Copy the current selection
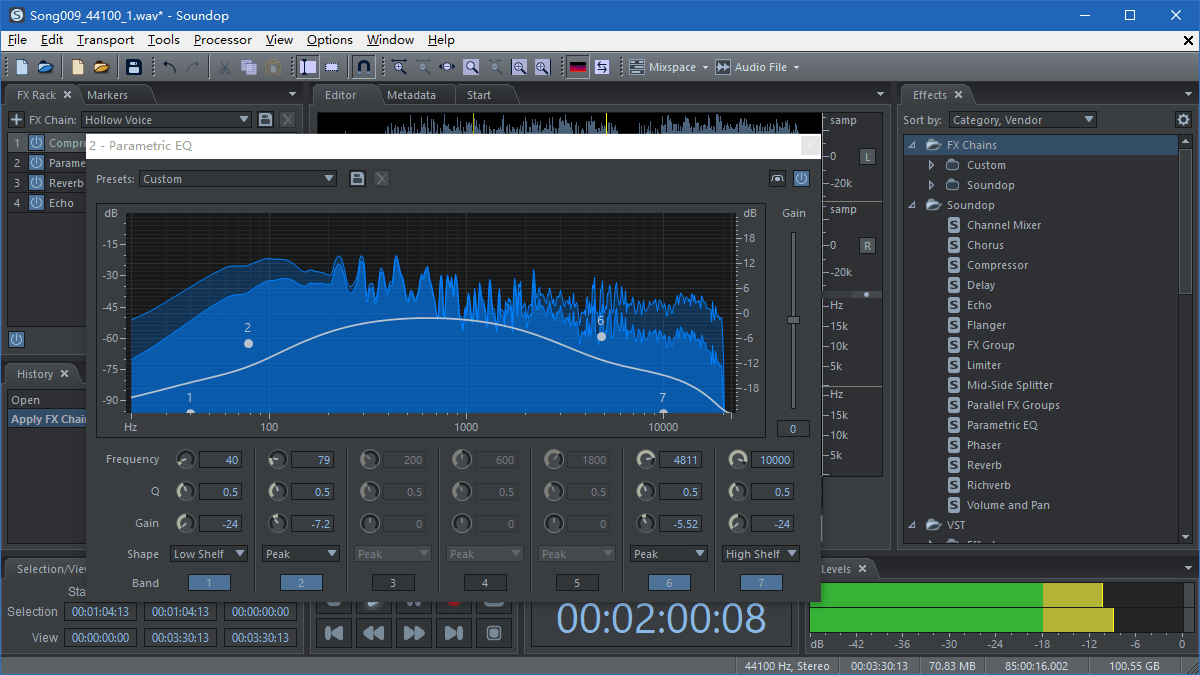 tap(248, 66)
